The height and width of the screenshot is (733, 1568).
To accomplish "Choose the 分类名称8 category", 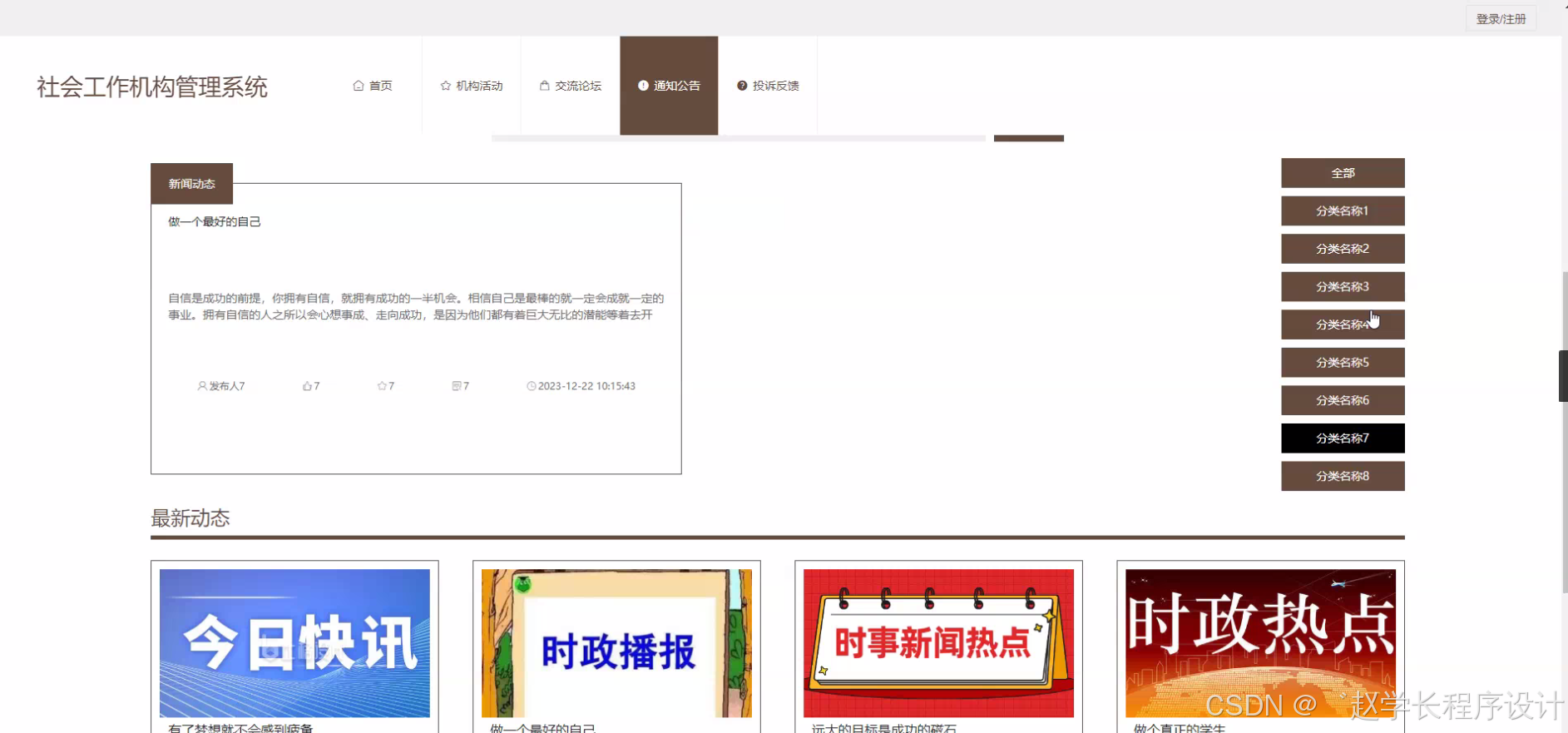I will click(x=1343, y=476).
